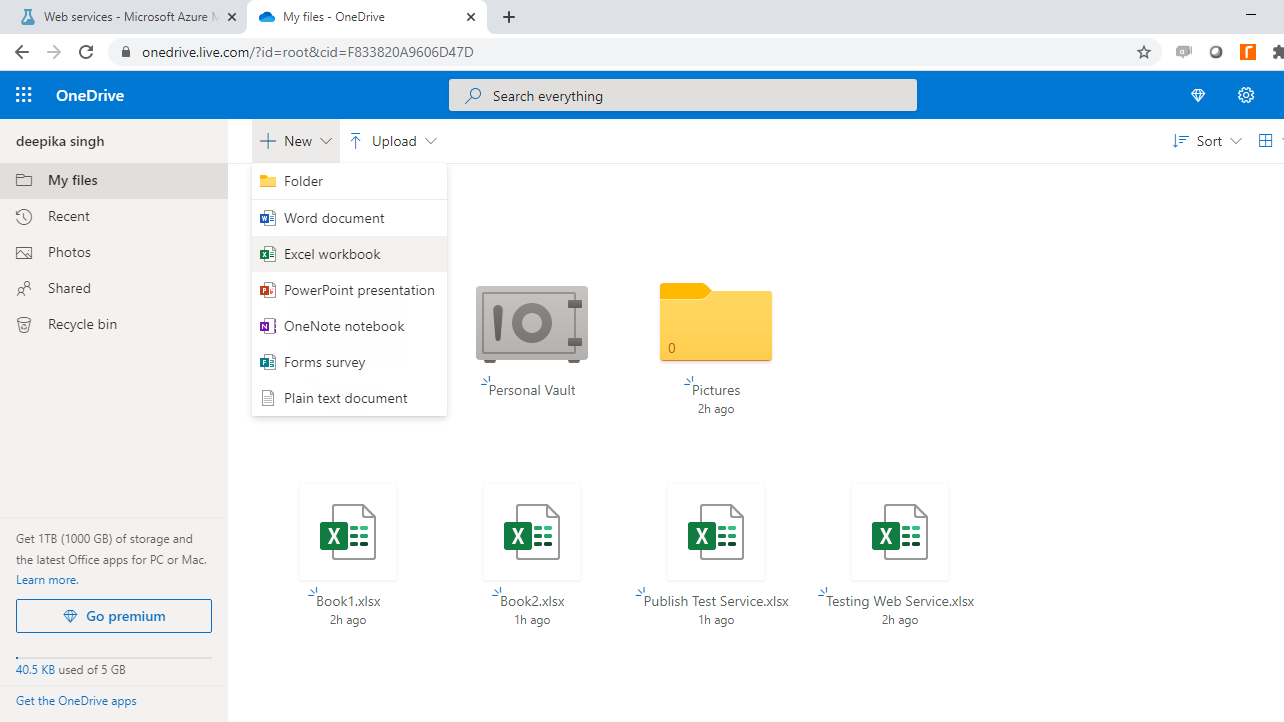
Task: Click the Forms survey icon in New menu
Action: click(x=267, y=362)
